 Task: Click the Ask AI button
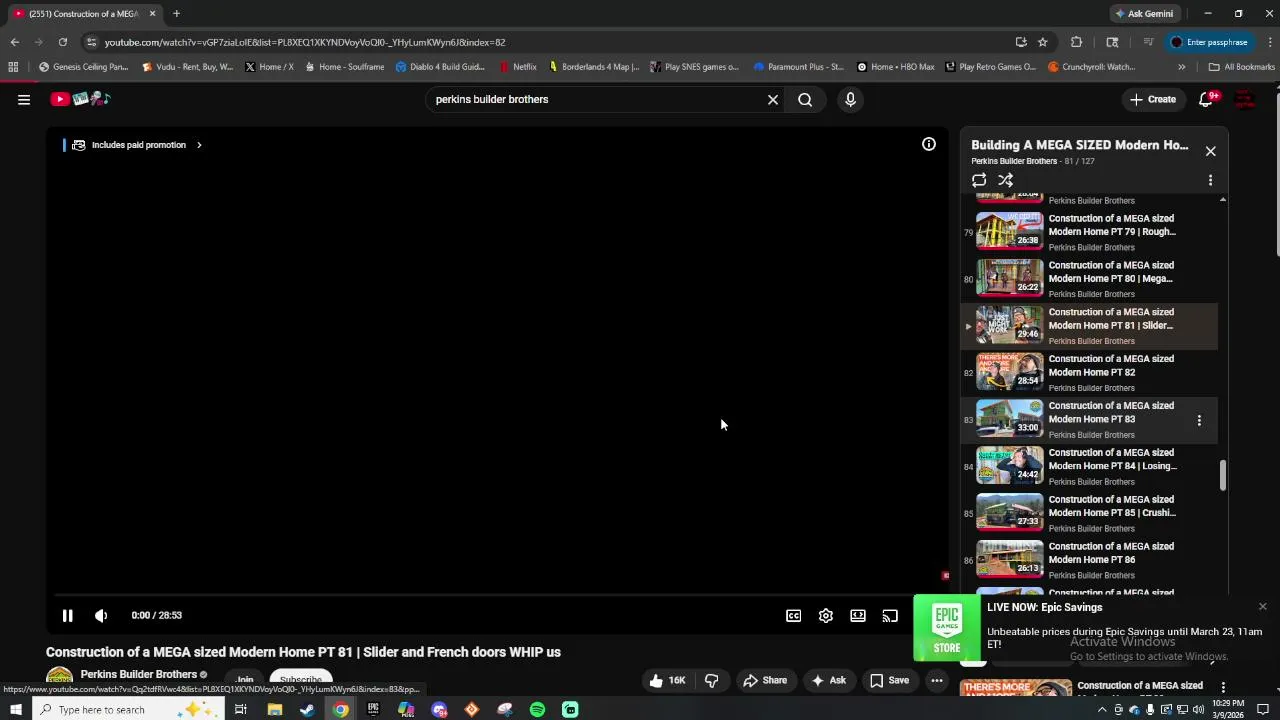tap(828, 680)
